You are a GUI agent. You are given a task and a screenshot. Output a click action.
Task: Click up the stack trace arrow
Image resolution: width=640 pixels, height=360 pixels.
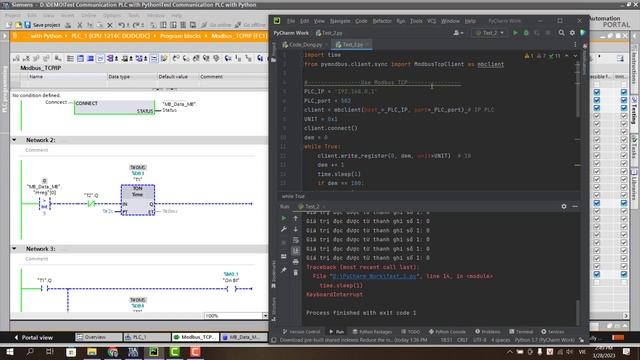(296, 218)
